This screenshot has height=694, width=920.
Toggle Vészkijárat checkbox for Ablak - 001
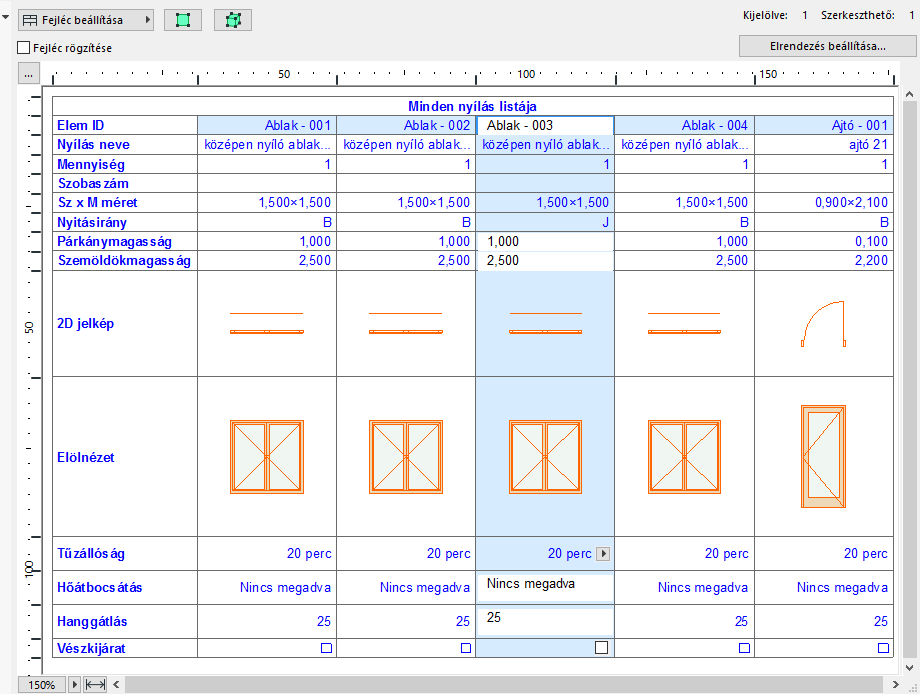(x=326, y=648)
